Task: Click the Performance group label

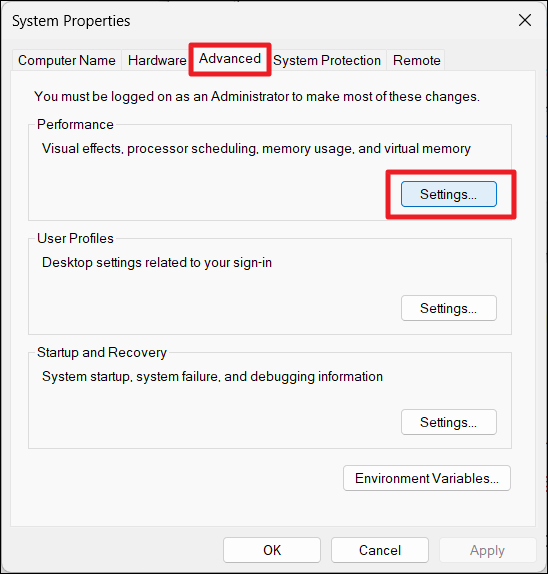Action: click(75, 124)
